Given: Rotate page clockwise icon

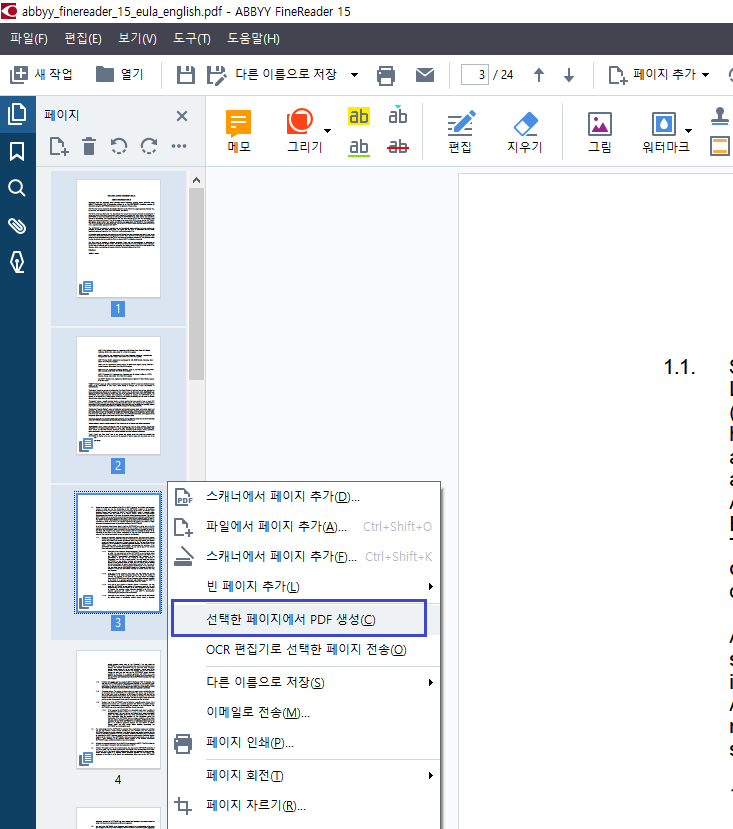Looking at the screenshot, I should point(149,146).
